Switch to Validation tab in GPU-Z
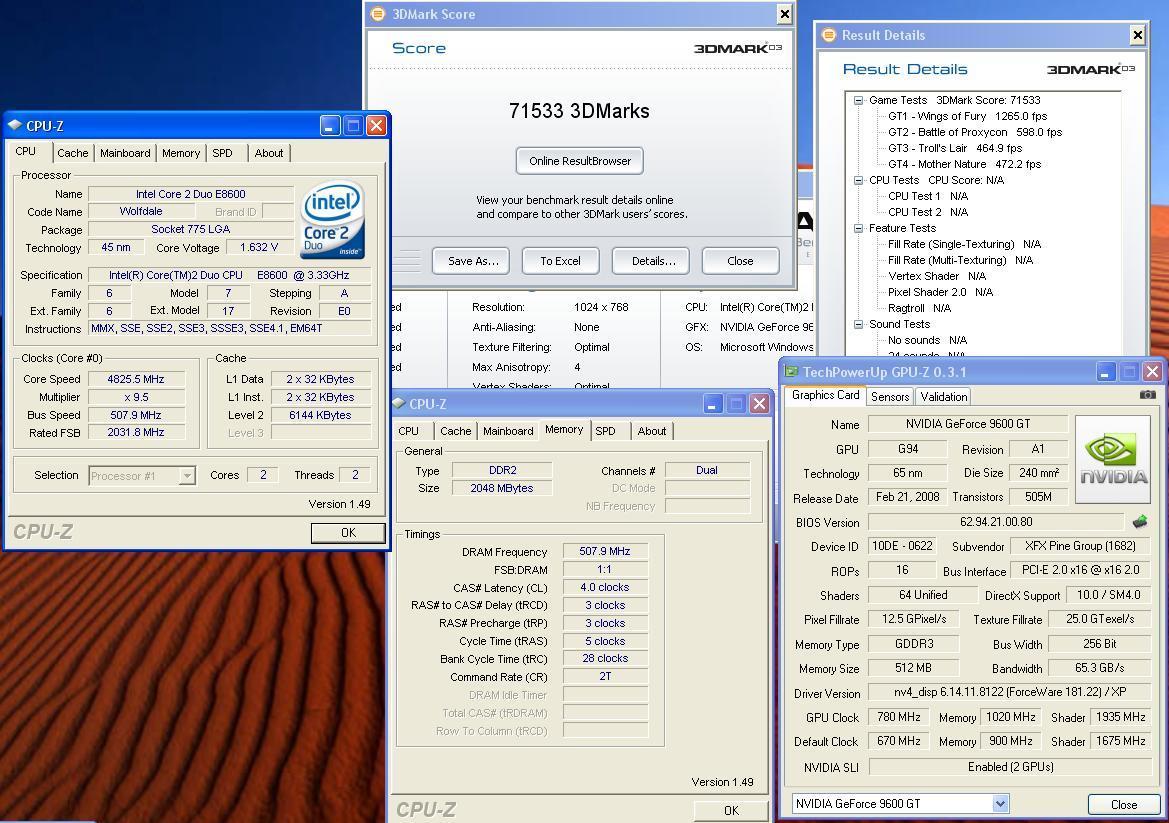Image resolution: width=1169 pixels, height=823 pixels. click(943, 397)
